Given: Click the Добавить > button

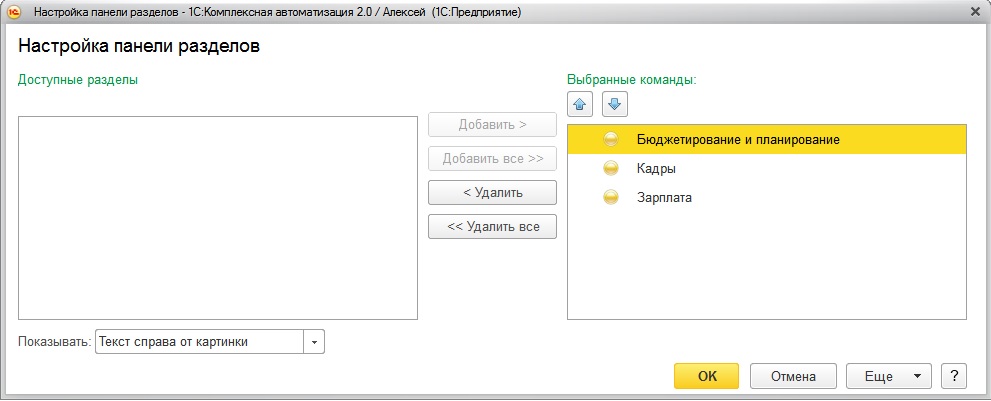Looking at the screenshot, I should 492,125.
